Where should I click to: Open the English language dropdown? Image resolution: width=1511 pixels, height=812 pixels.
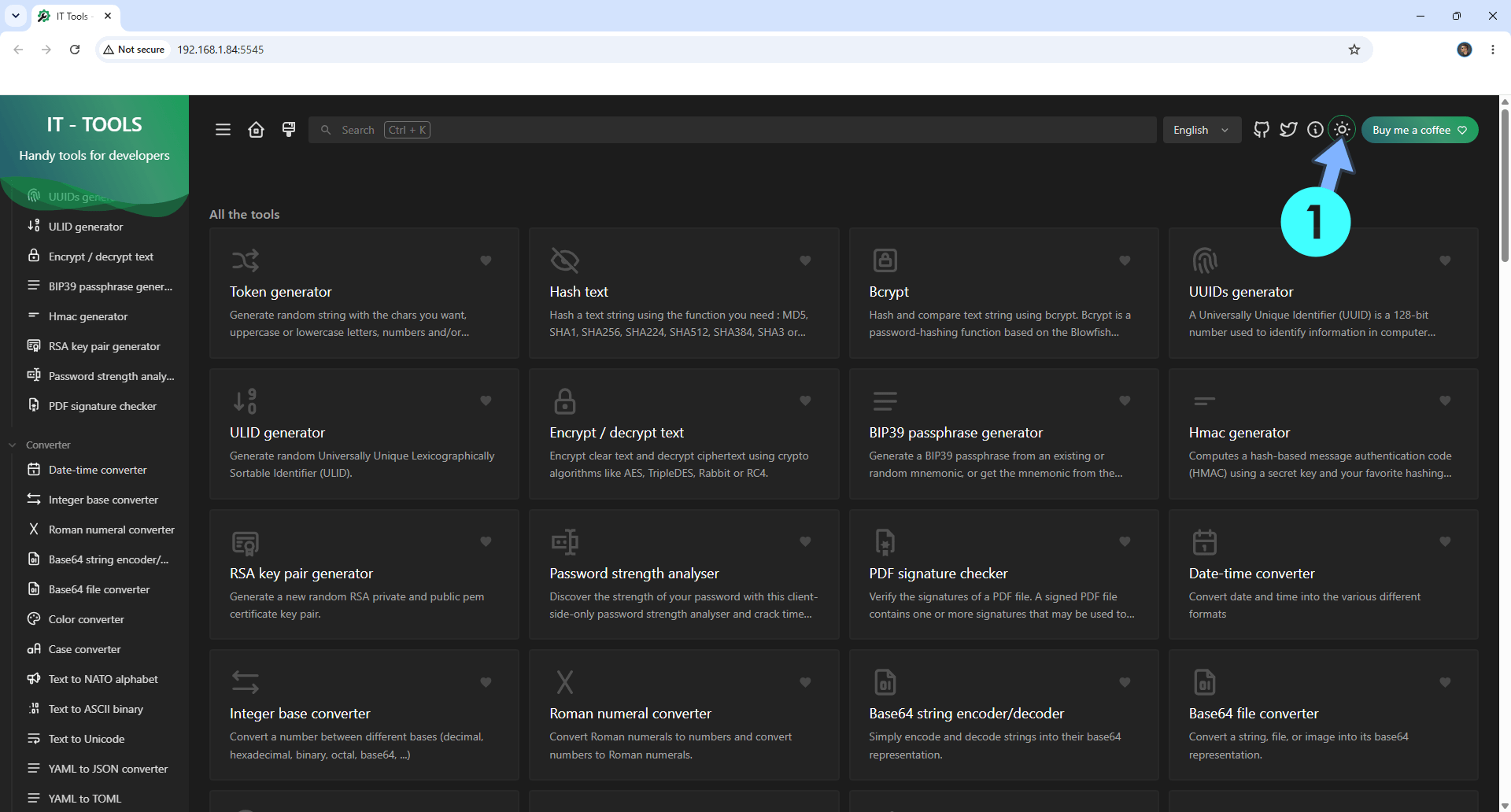point(1202,130)
